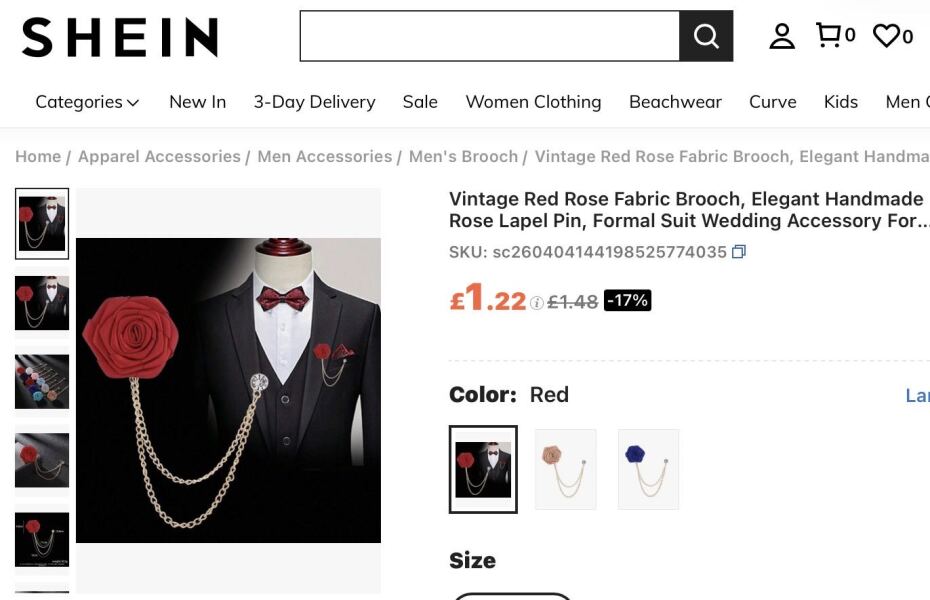Go to Apparel Accessories breadcrumb

coord(159,156)
